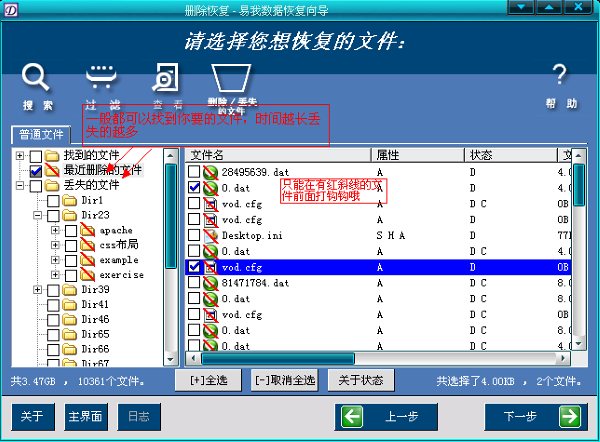Click the 丢失的文件 folder icon
The image size is (600, 442).
click(x=52, y=186)
